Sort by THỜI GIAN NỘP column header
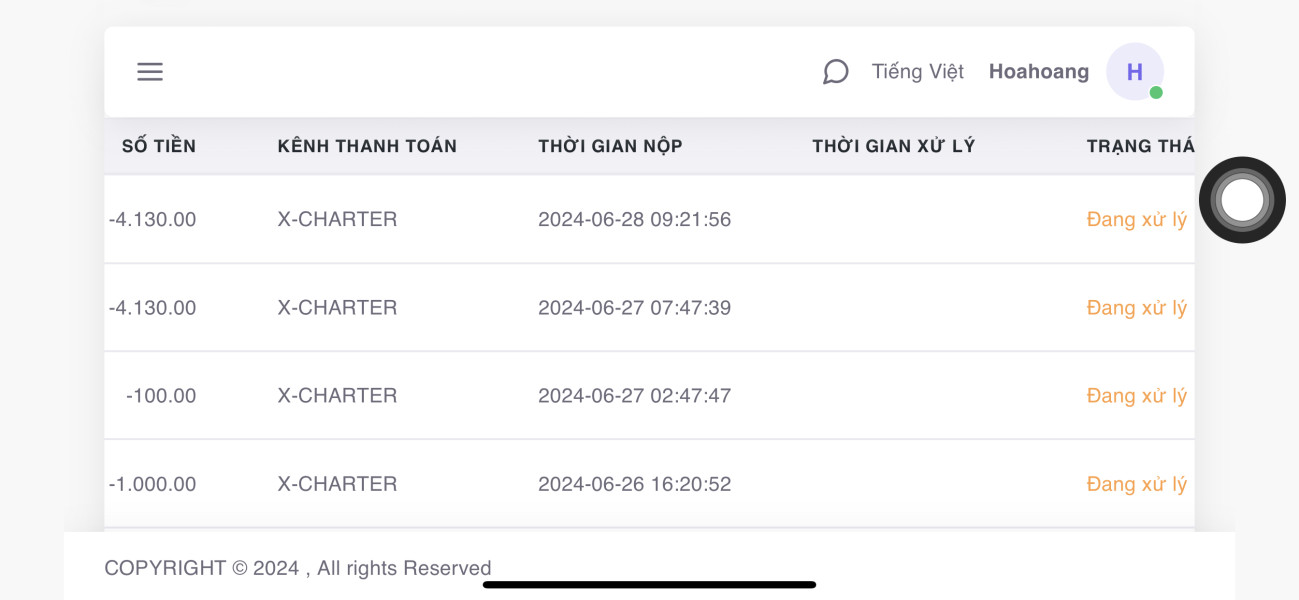The image size is (1299, 600). coord(610,146)
